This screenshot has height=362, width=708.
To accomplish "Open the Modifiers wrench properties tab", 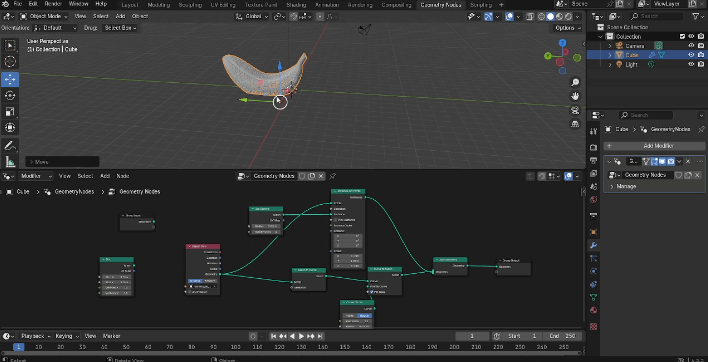I will coord(593,246).
